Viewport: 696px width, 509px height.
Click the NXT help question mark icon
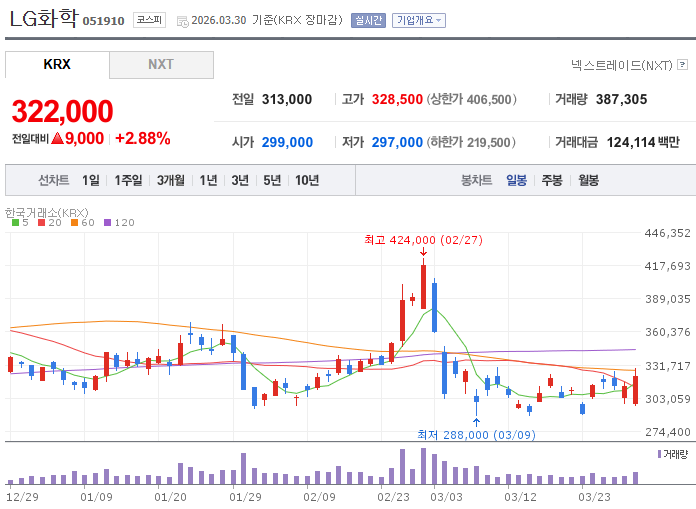(683, 65)
